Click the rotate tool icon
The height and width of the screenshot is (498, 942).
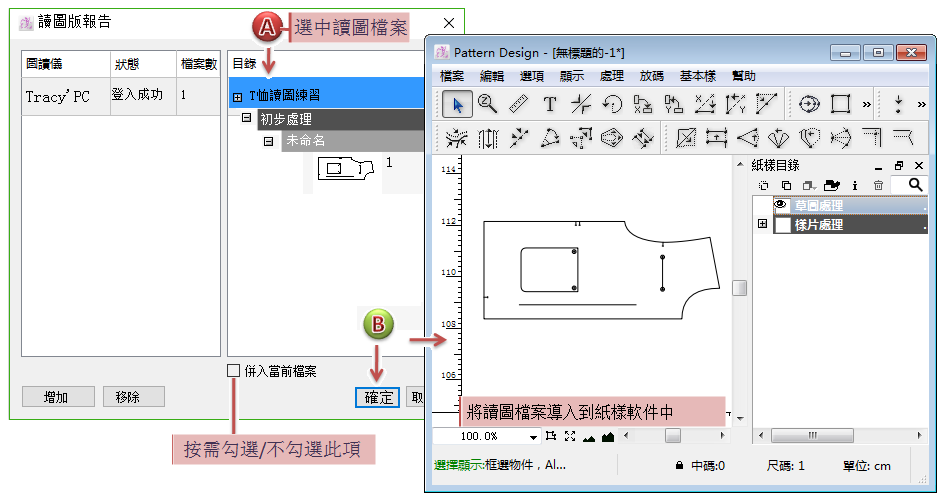(x=612, y=103)
